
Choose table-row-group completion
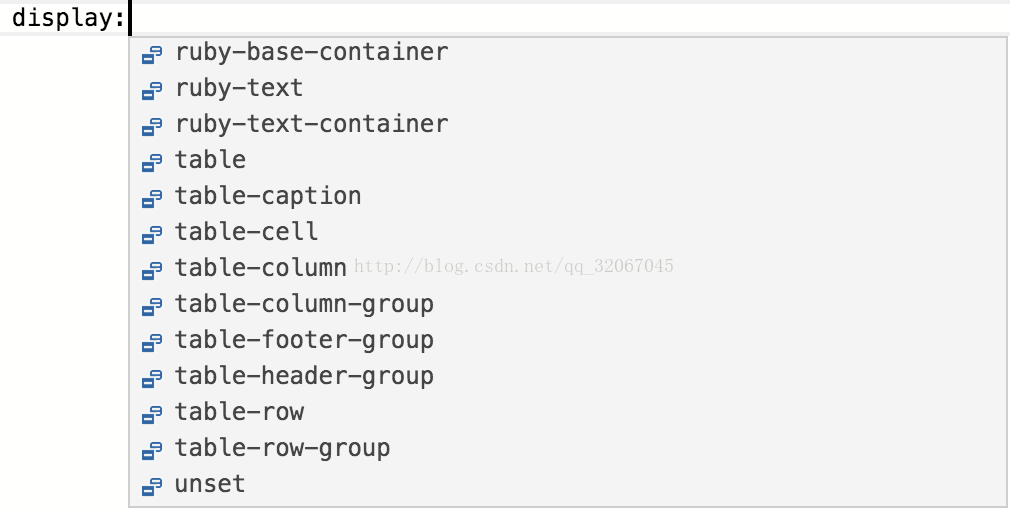pyautogui.click(x=568, y=449)
